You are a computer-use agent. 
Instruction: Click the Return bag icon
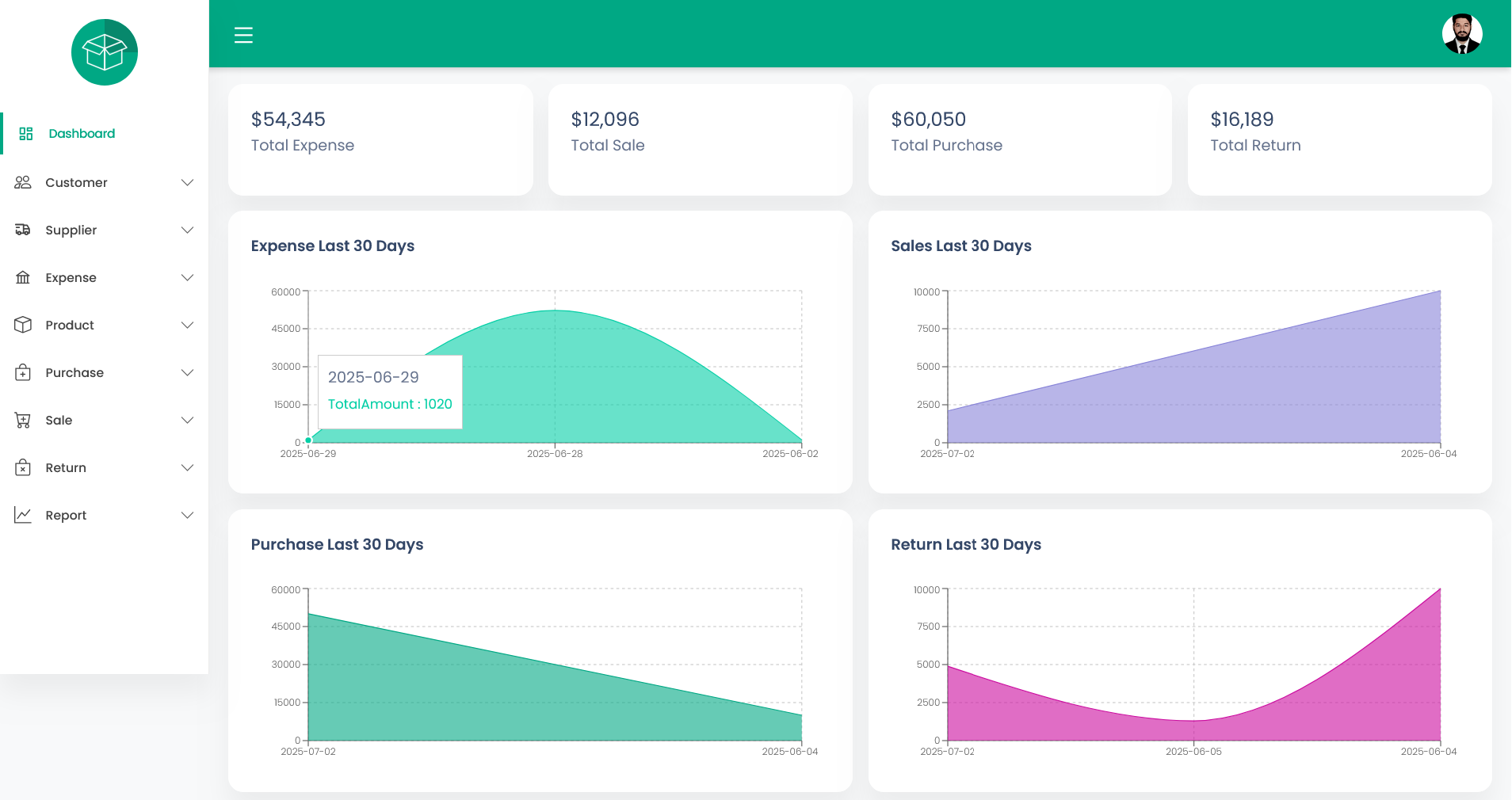click(x=23, y=467)
